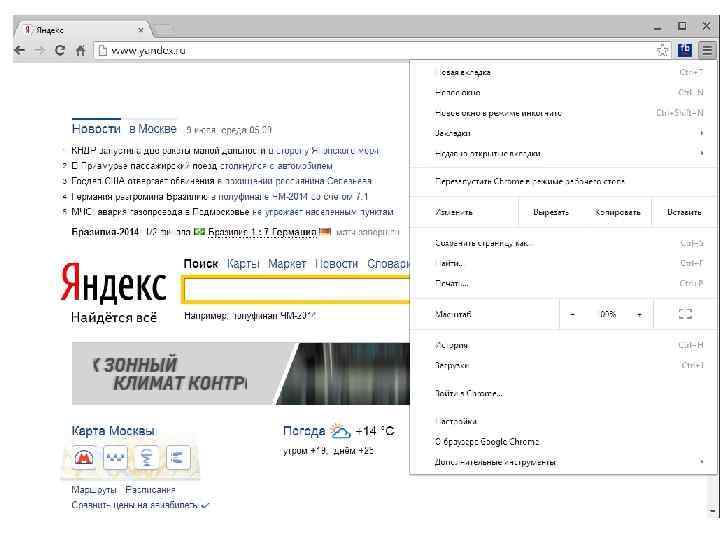Click 'Вставить' in the edit row

coord(684,212)
